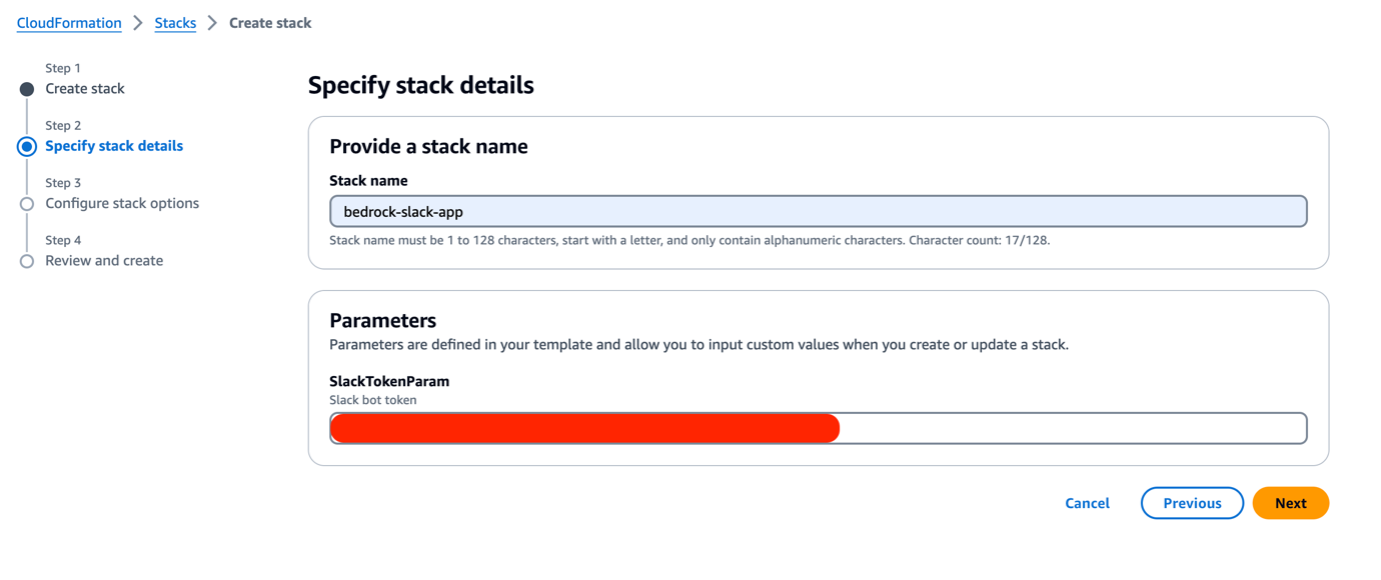Open the CloudFormation breadcrumb link
Image resolution: width=1381 pixels, height=580 pixels.
coord(68,22)
